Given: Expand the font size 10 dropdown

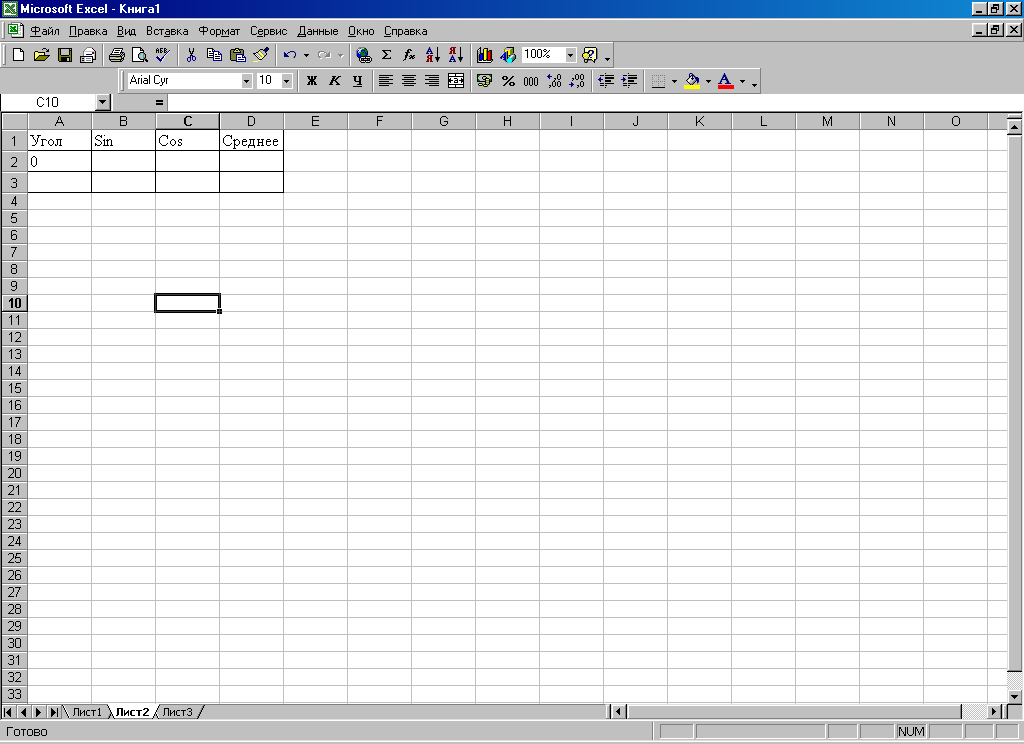Looking at the screenshot, I should click(287, 81).
